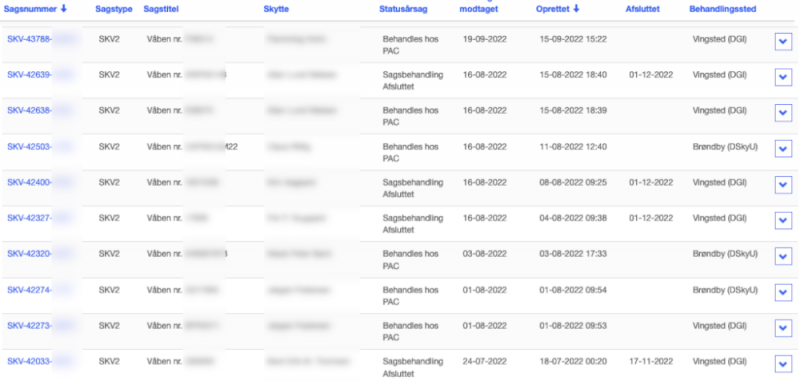Show options for case SKV-42274
The image size is (800, 381).
point(783,292)
